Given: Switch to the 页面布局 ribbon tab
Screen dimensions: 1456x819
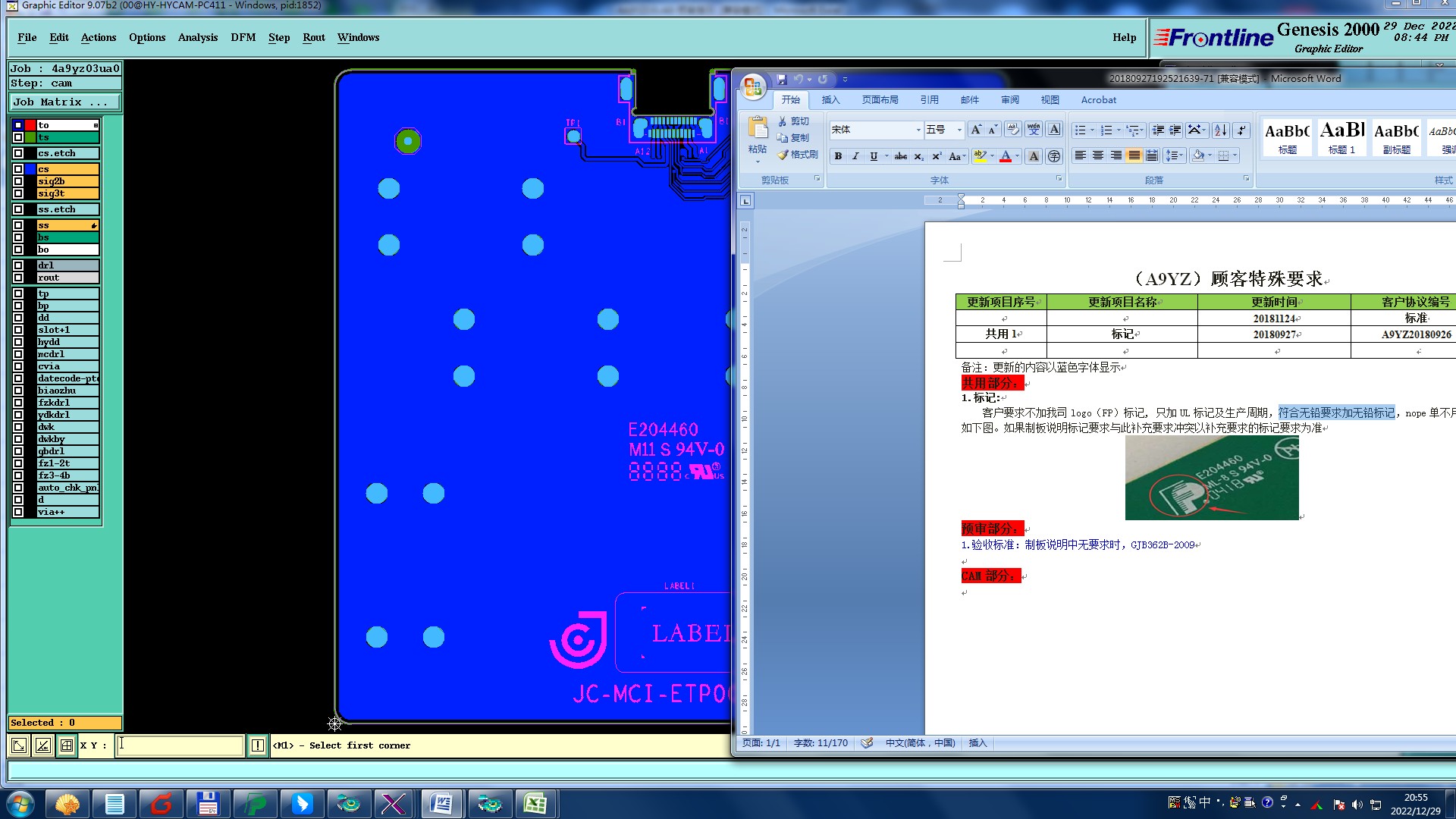Looking at the screenshot, I should click(880, 100).
